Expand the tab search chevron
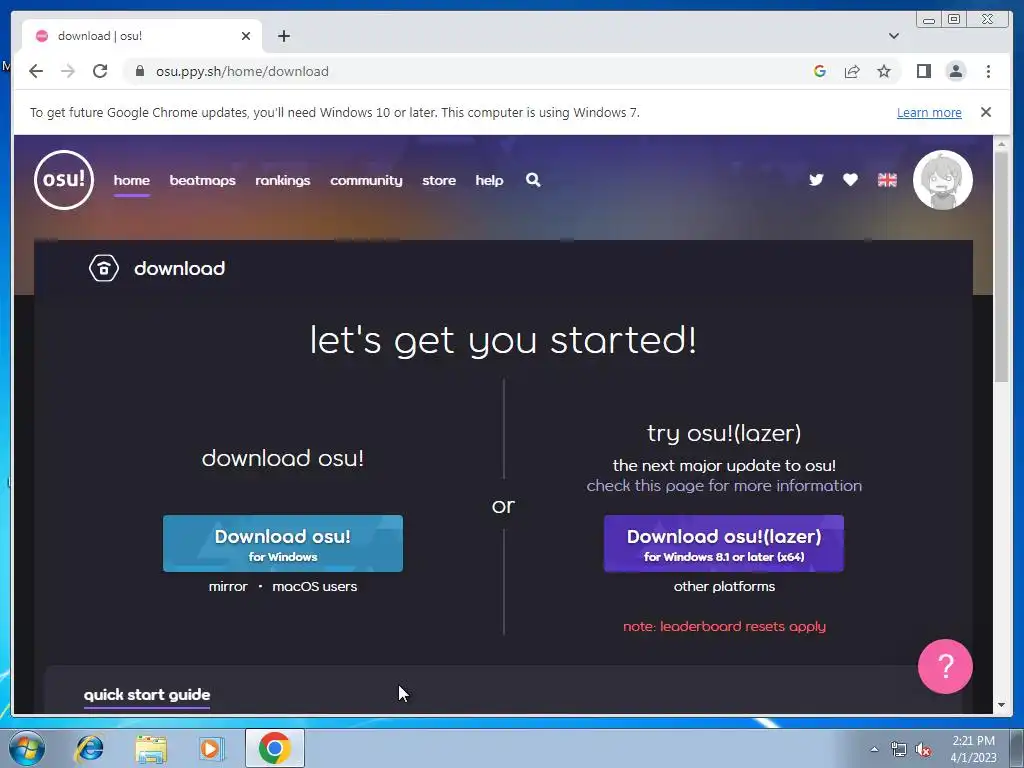Image resolution: width=1024 pixels, height=768 pixels. click(x=893, y=36)
